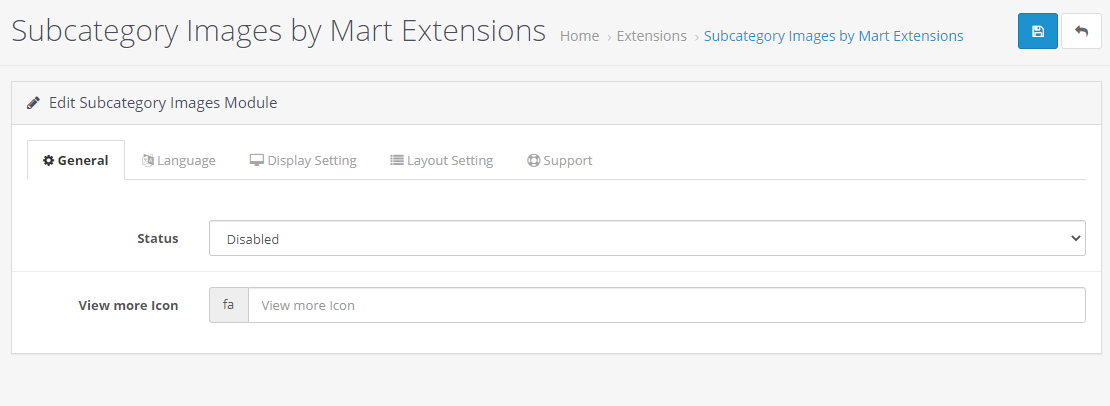1110x406 pixels.
Task: Focus the View more Icon text field
Action: [667, 305]
